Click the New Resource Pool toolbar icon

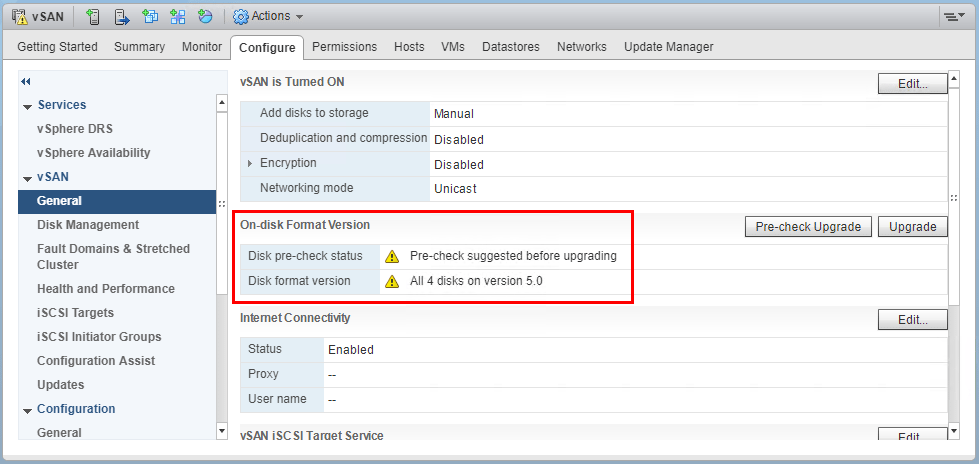pos(205,16)
